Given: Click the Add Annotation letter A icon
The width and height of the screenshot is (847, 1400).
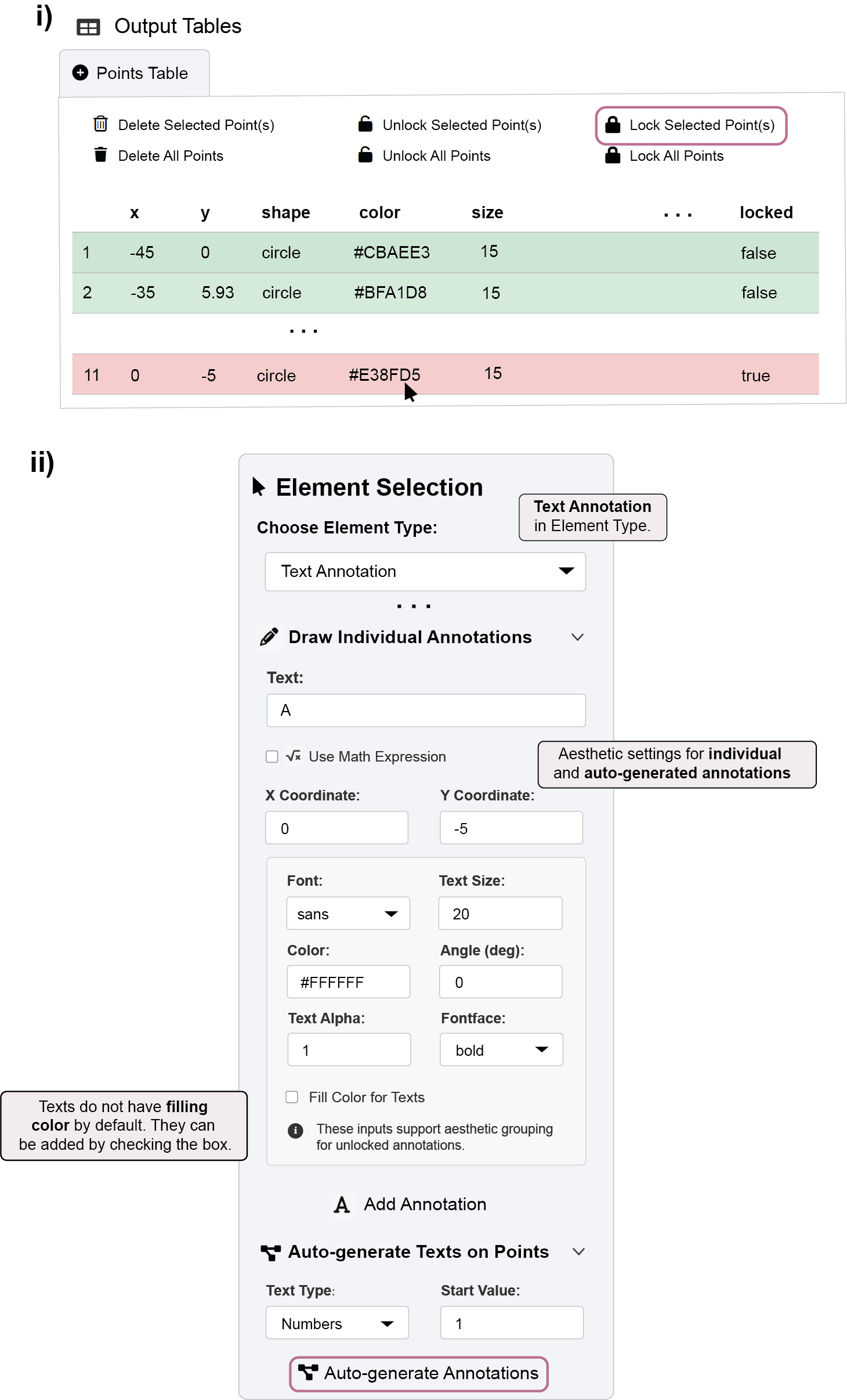Looking at the screenshot, I should tap(342, 1205).
